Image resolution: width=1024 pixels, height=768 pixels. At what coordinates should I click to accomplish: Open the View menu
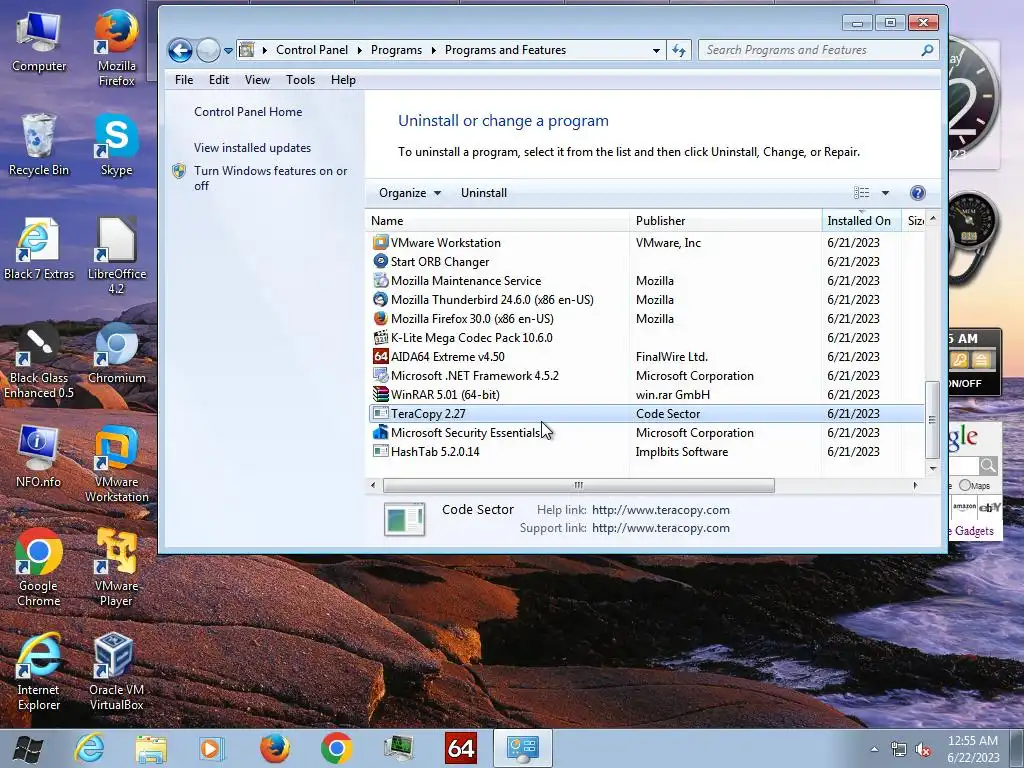pos(257,80)
